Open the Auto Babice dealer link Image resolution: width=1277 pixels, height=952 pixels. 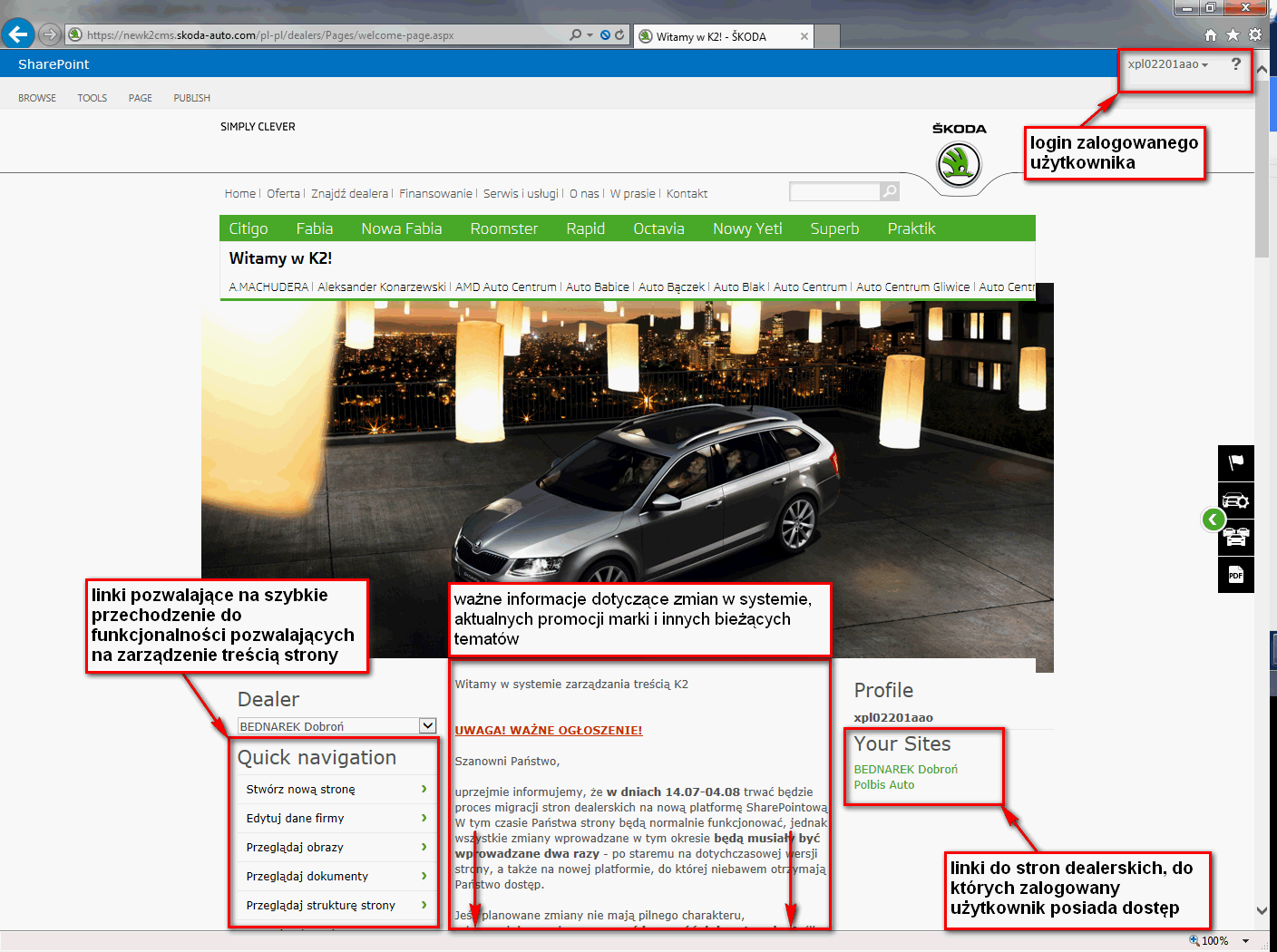(x=598, y=287)
